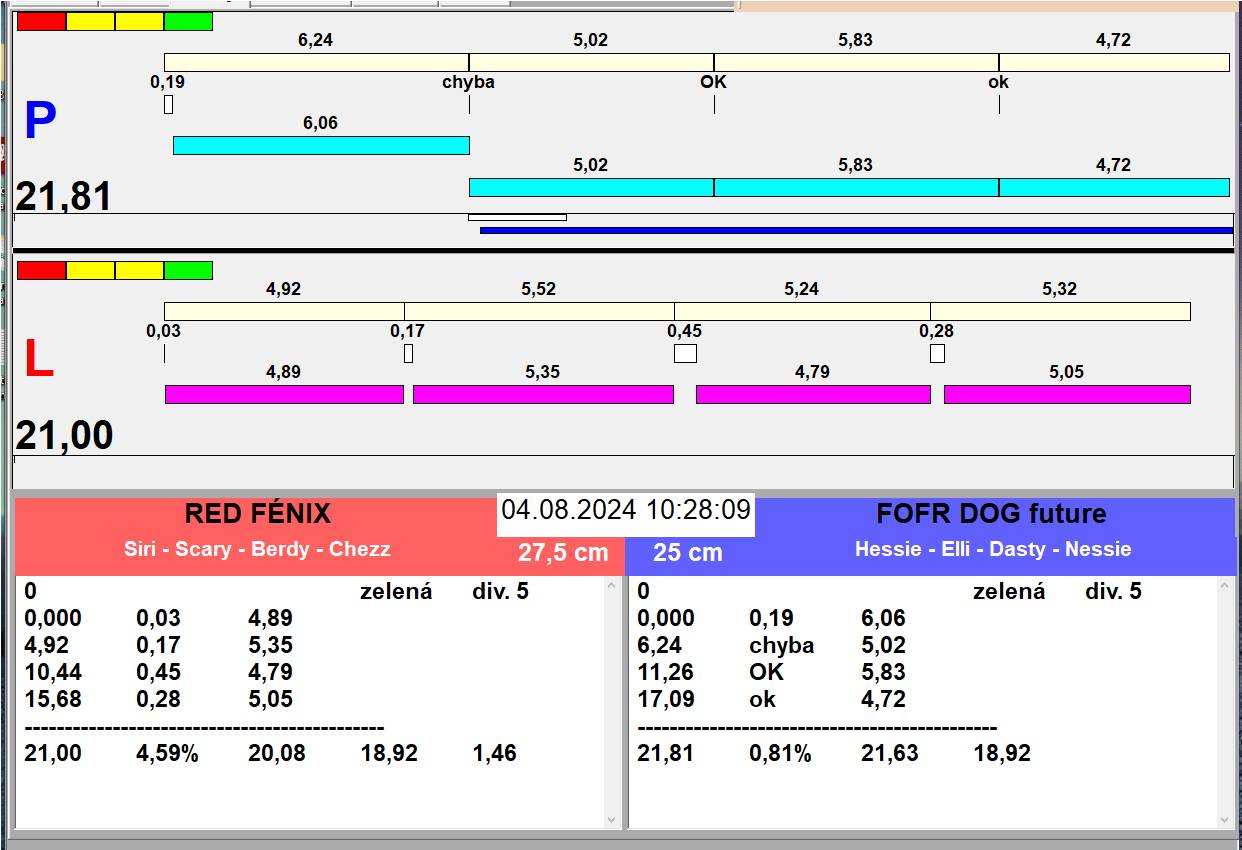Select the RED FÉNIX team header

257,514
